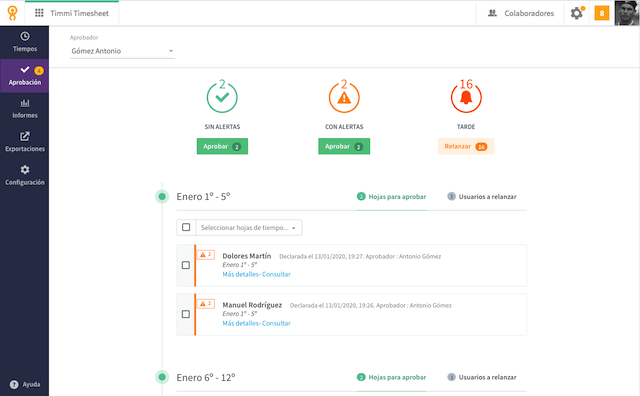Image resolution: width=640 pixels, height=396 pixels.
Task: Open the top bar settings gear
Action: [x=576, y=13]
